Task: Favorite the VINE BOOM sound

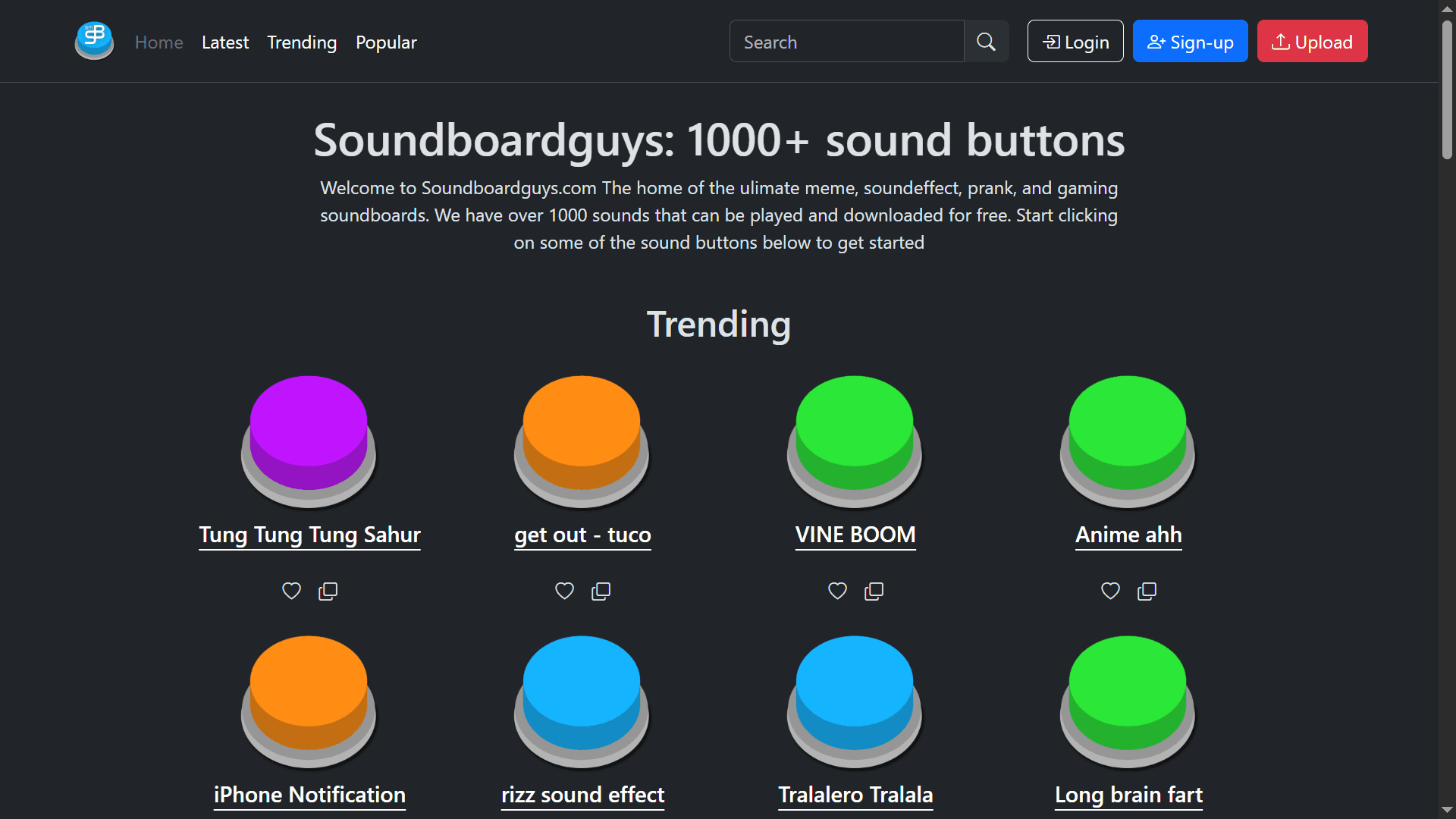Action: 837,591
